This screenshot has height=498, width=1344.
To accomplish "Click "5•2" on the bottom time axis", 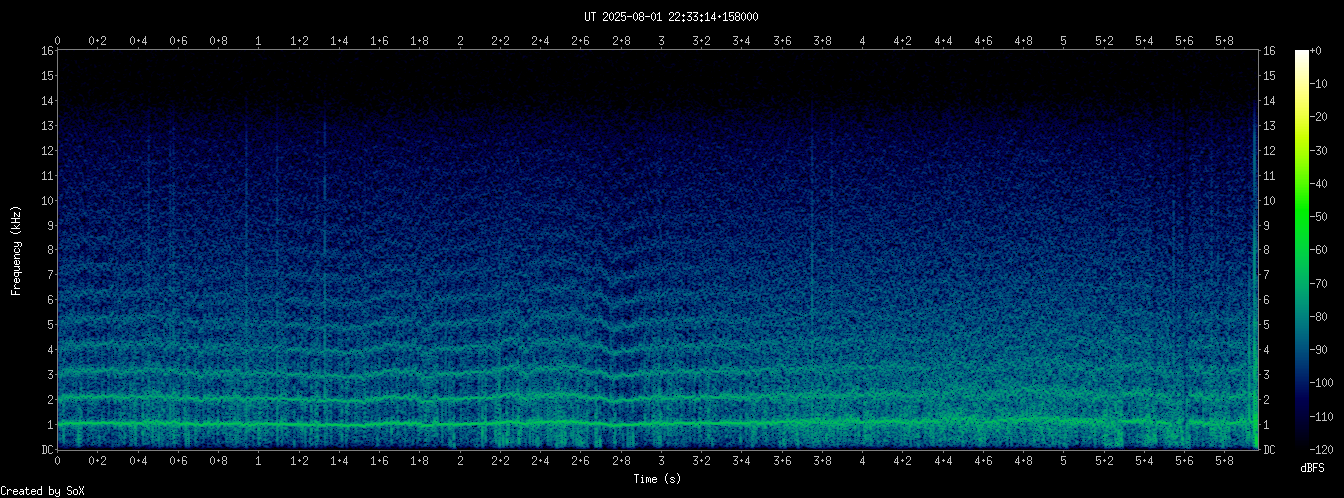I will [x=1104, y=461].
